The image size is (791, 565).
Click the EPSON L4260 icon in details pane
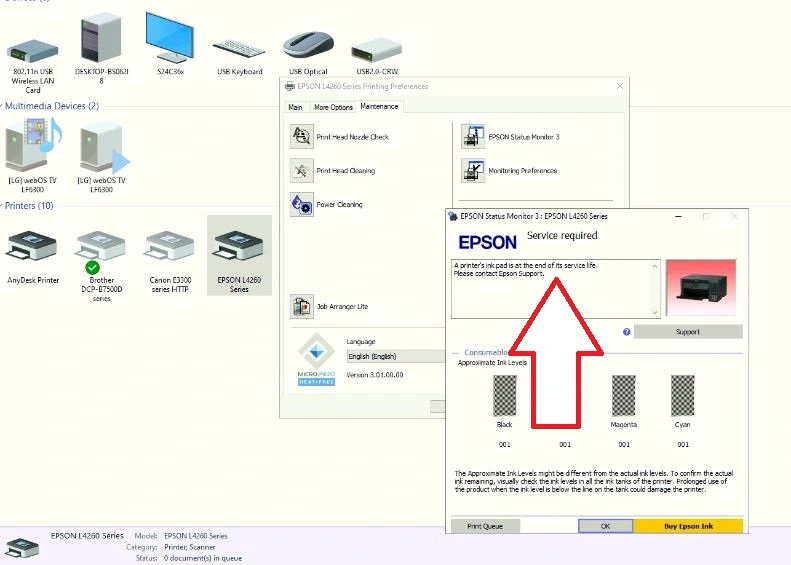pos(21,549)
